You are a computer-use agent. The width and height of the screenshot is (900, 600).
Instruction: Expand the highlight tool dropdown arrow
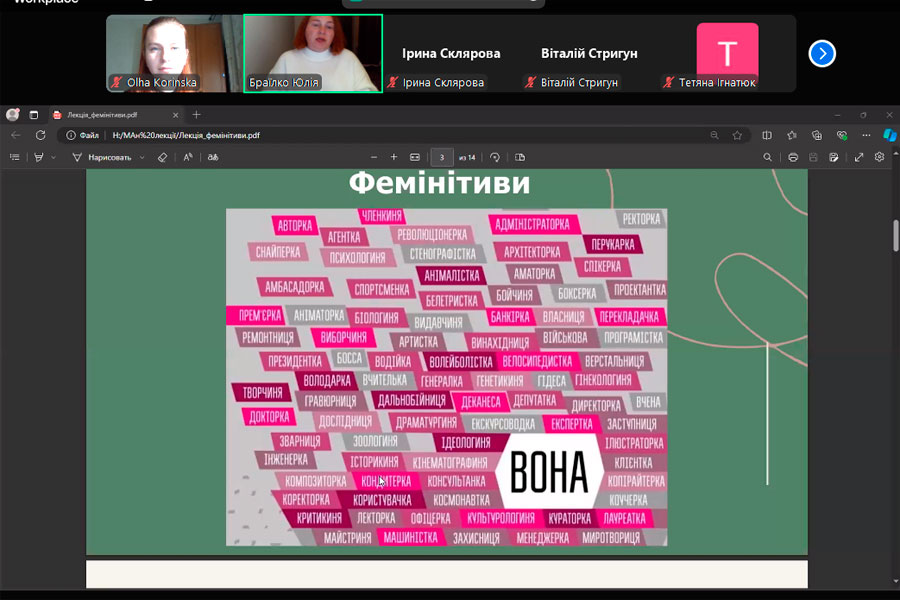(x=53, y=157)
